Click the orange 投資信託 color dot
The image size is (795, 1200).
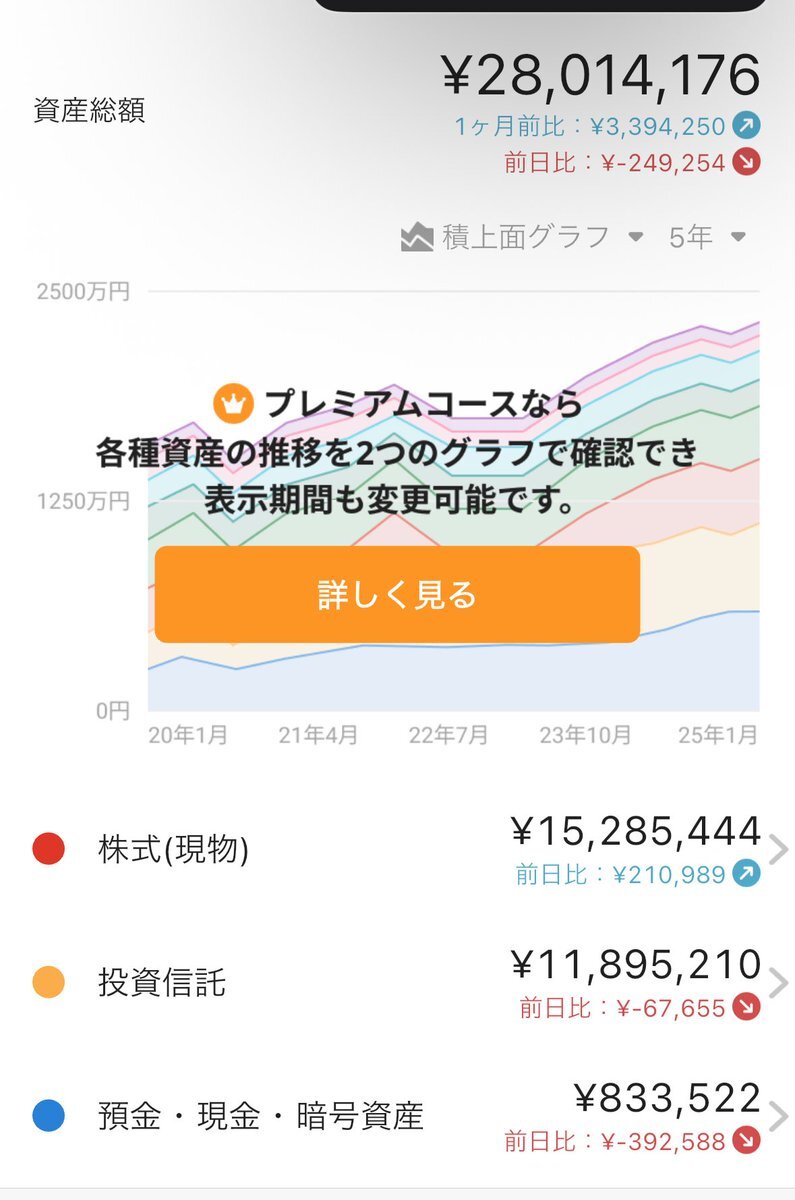[48, 983]
